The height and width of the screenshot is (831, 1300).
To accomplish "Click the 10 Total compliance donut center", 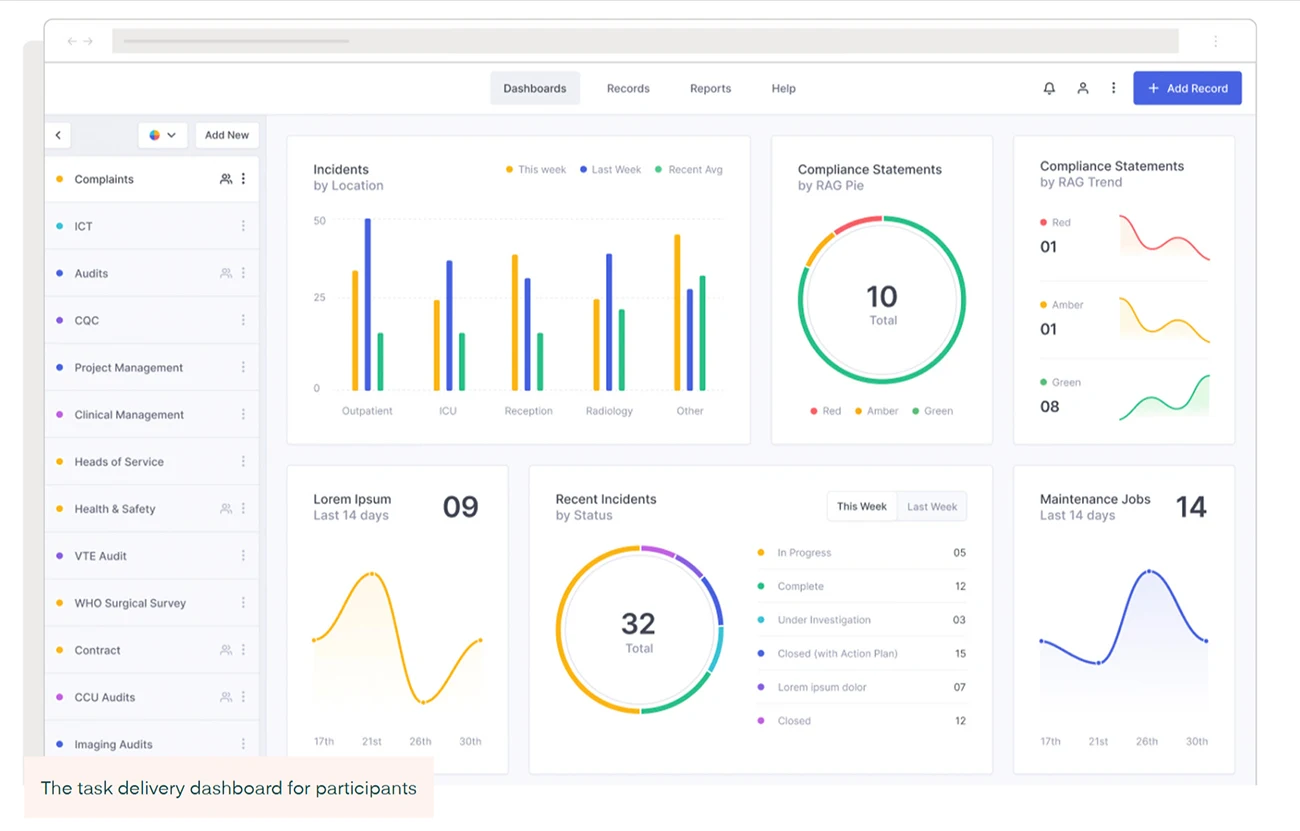I will pos(882,304).
